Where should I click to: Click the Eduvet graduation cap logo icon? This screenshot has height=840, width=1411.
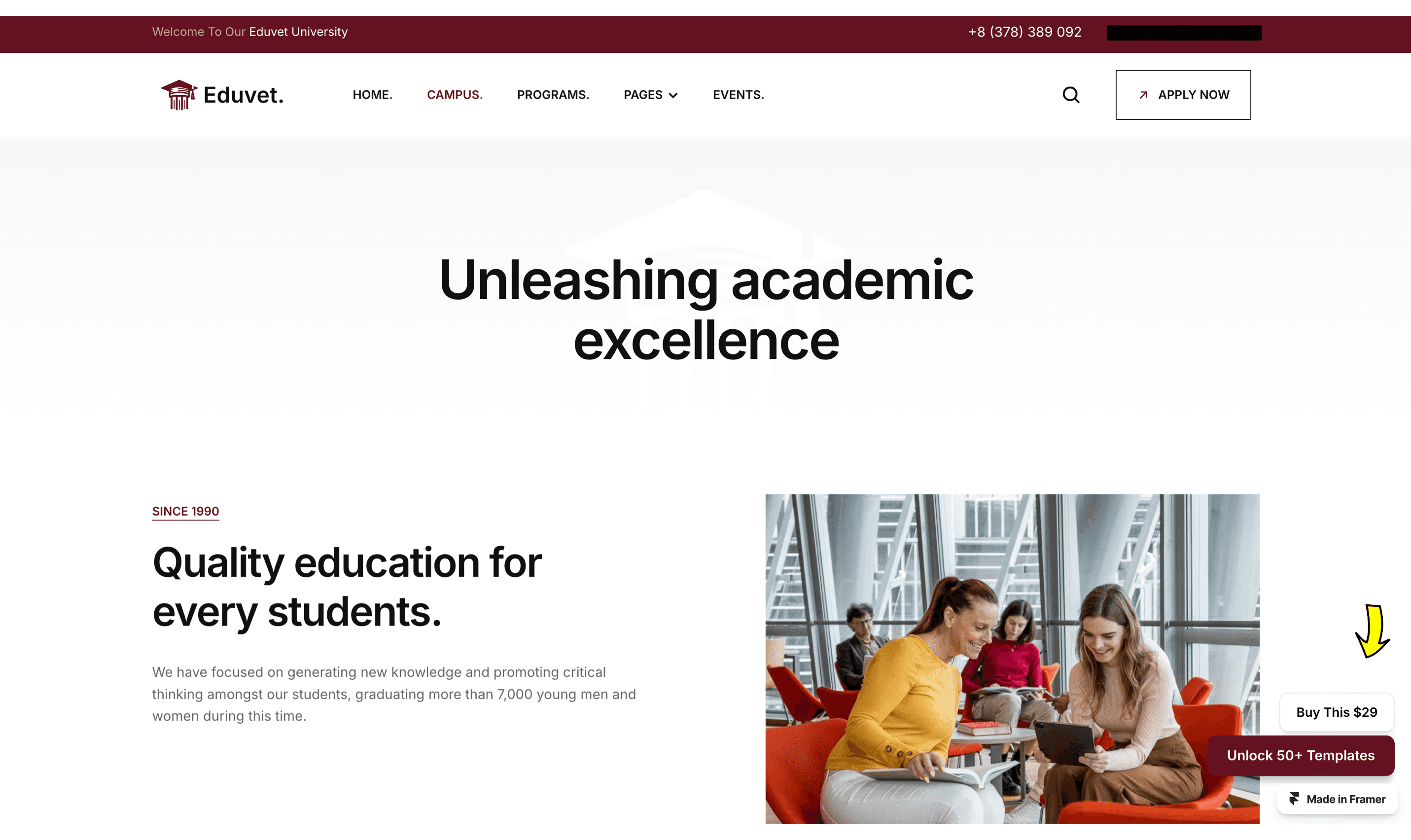click(x=179, y=95)
